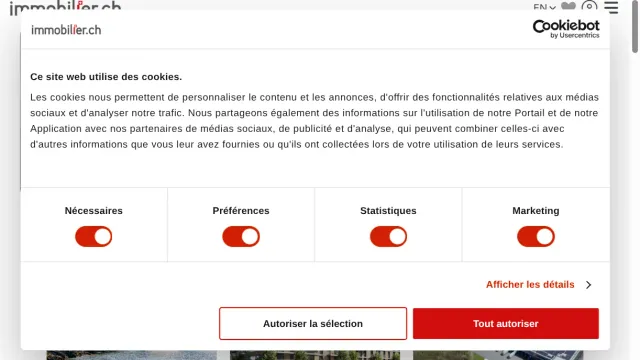Image resolution: width=640 pixels, height=360 pixels.
Task: Toggle the Nécessaires cookies switch
Action: point(93,236)
